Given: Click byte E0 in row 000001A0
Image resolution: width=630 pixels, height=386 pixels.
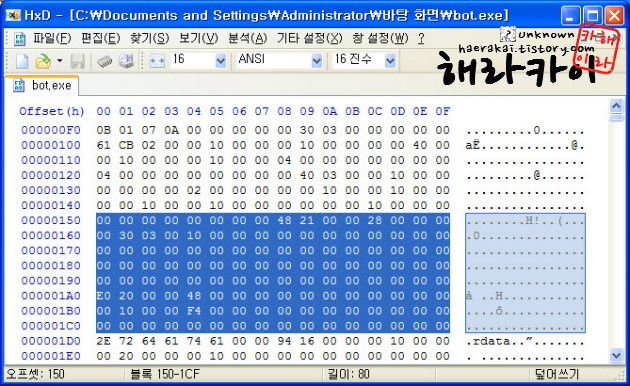Looking at the screenshot, I should [x=104, y=296].
